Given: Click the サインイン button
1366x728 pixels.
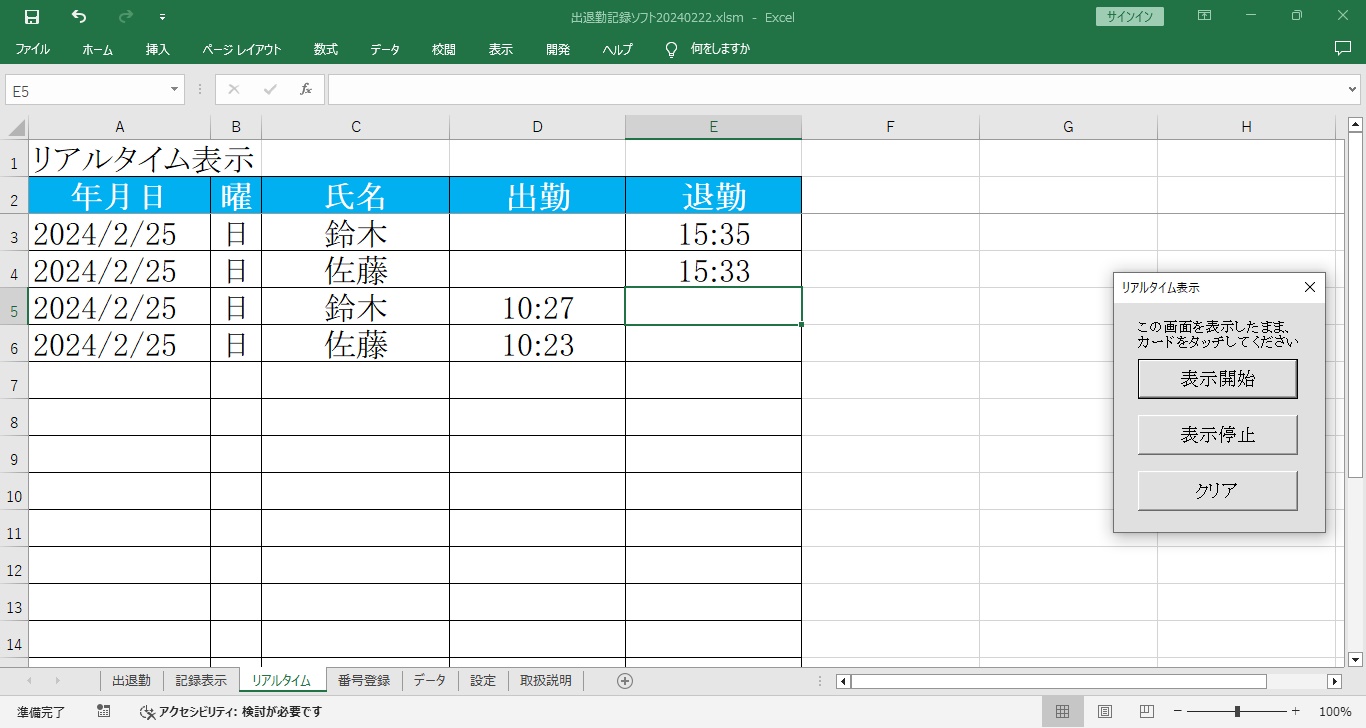Looking at the screenshot, I should pyautogui.click(x=1129, y=17).
